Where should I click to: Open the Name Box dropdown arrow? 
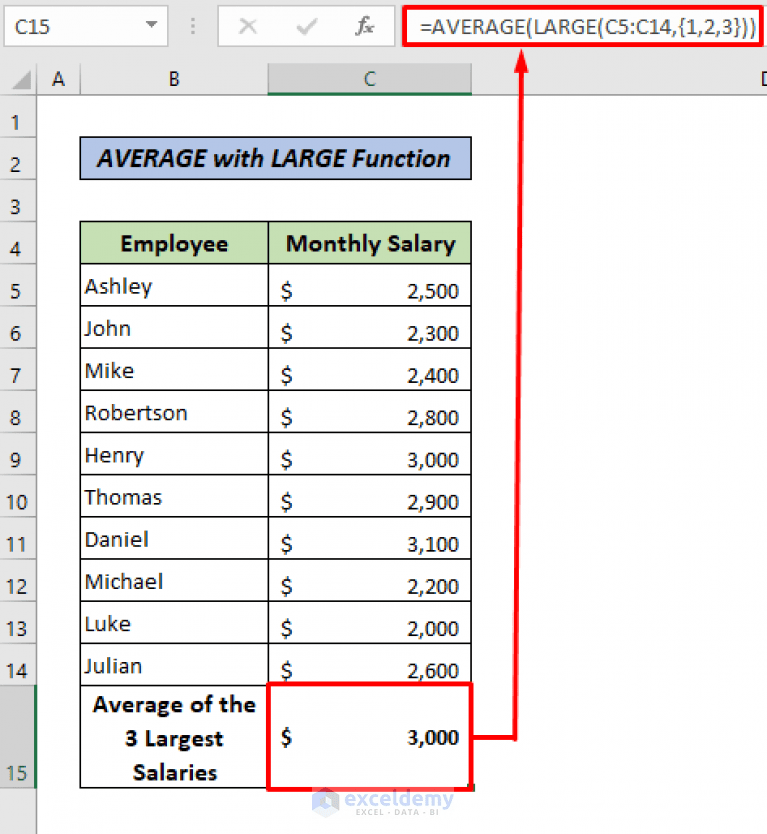[152, 24]
